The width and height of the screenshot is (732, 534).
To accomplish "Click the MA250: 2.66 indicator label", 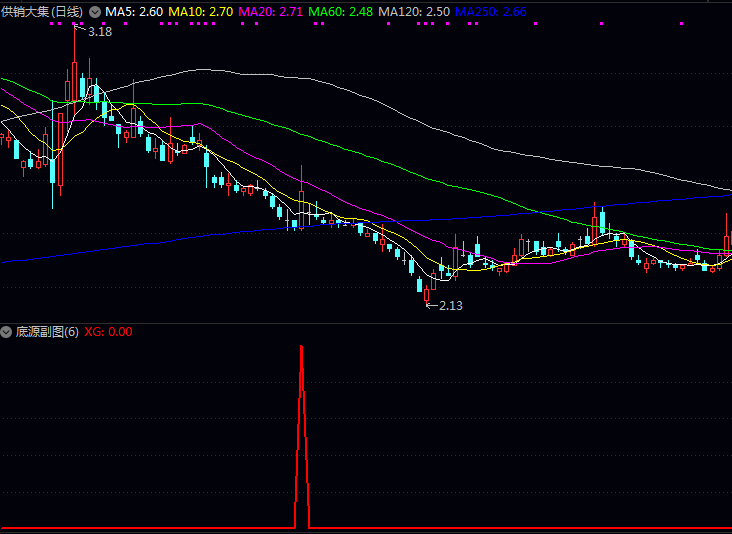I will coord(491,12).
